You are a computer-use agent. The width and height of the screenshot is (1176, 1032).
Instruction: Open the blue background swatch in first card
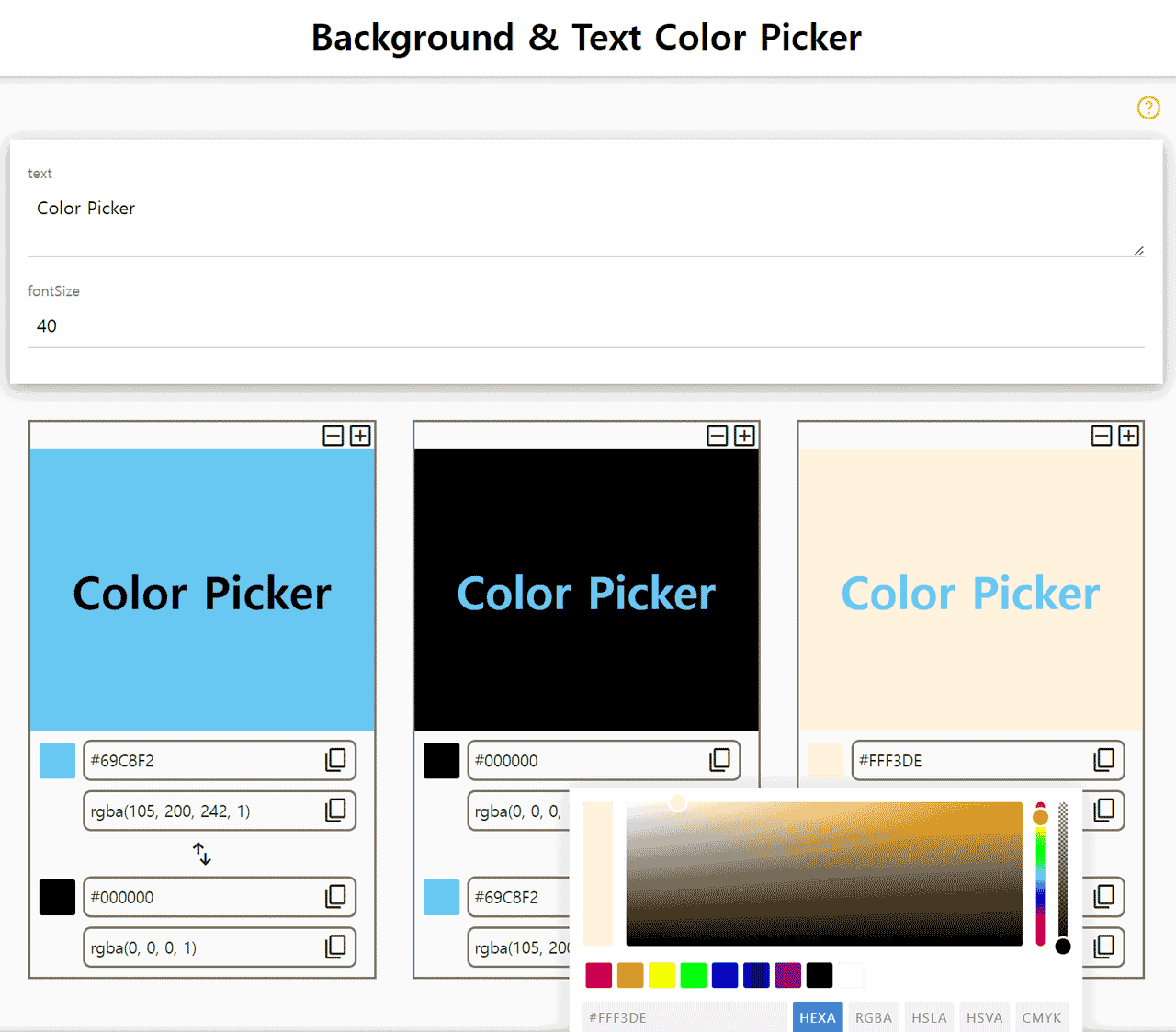[57, 761]
